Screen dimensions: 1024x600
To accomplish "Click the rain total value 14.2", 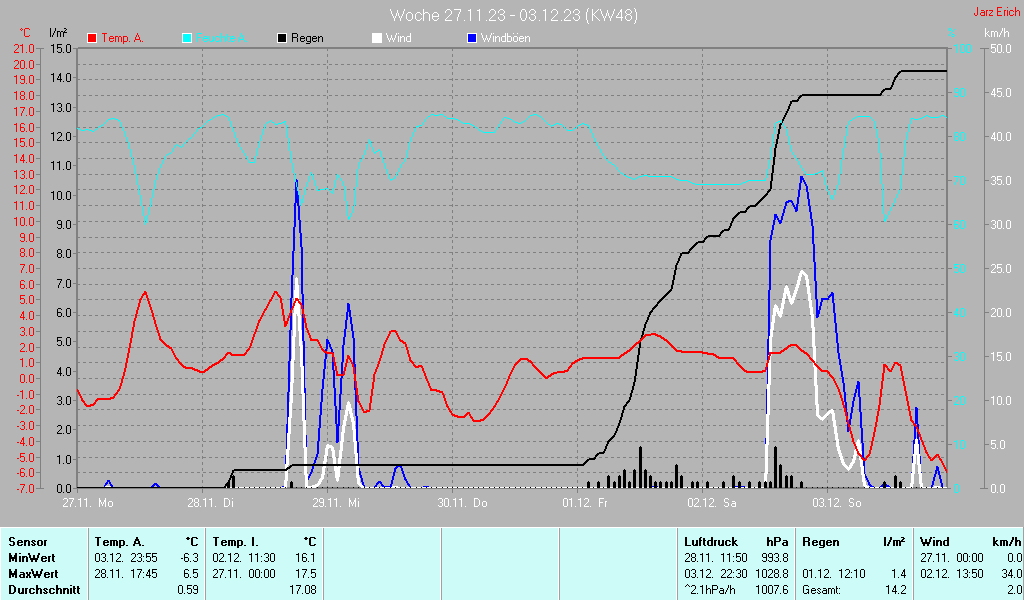I will point(896,590).
